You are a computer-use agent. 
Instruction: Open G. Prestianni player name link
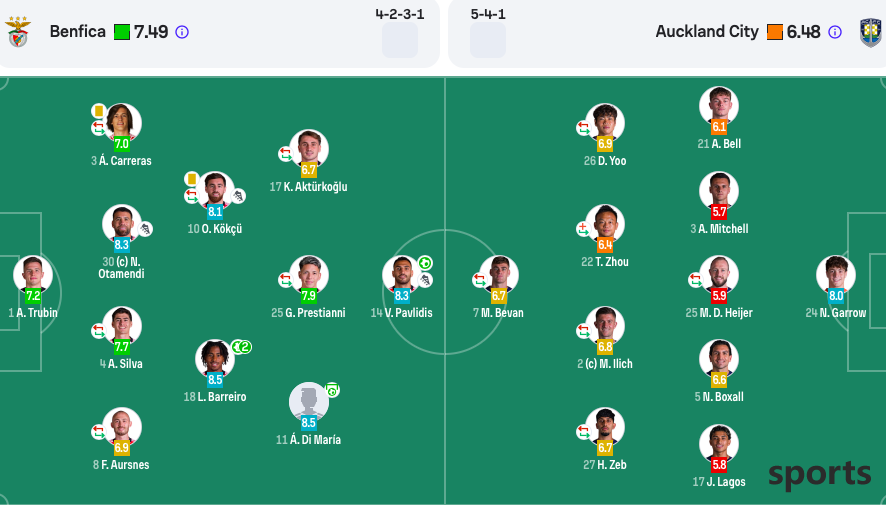[x=308, y=313]
